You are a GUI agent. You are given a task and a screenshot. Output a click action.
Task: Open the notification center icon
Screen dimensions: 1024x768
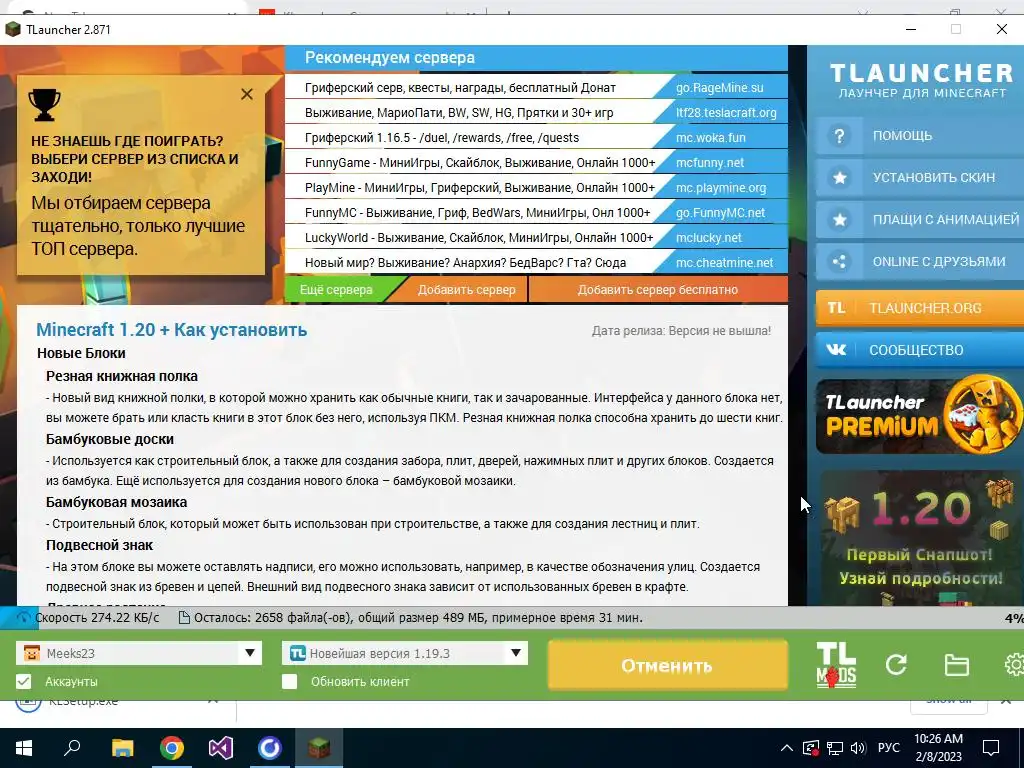point(991,748)
